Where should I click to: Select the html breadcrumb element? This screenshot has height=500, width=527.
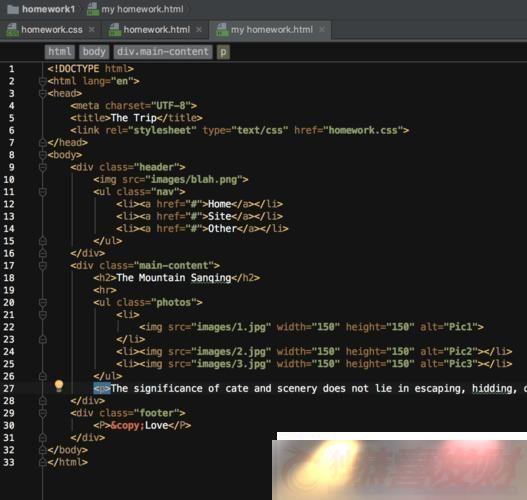coord(59,52)
